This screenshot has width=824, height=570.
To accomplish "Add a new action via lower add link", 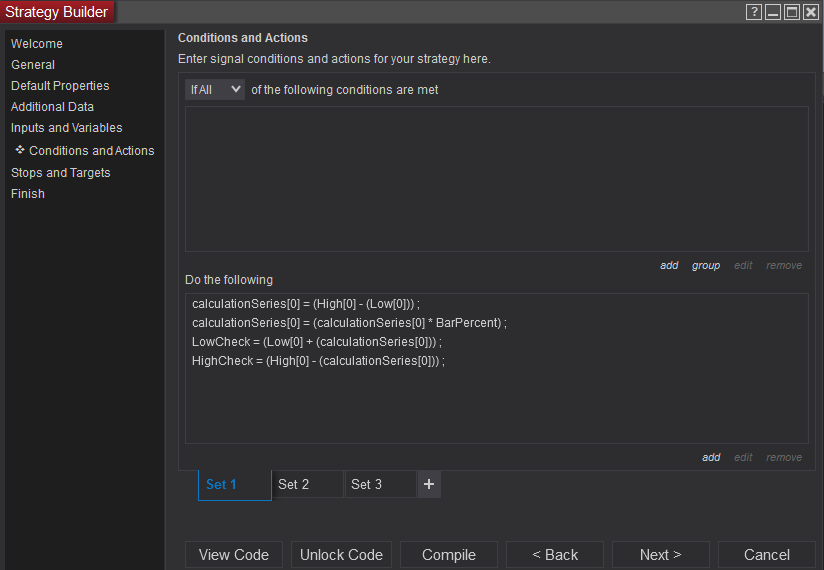I will [711, 457].
